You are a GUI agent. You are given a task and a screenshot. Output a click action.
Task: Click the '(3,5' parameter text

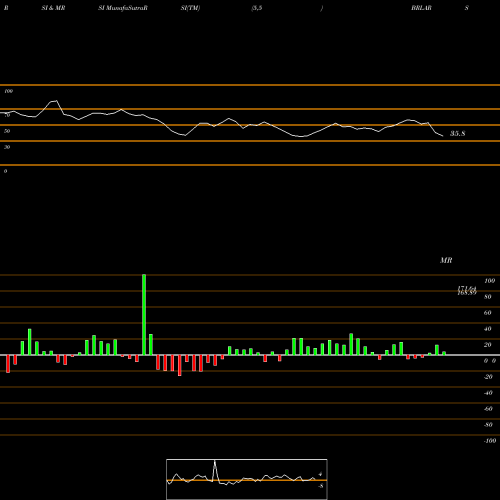pyautogui.click(x=257, y=8)
